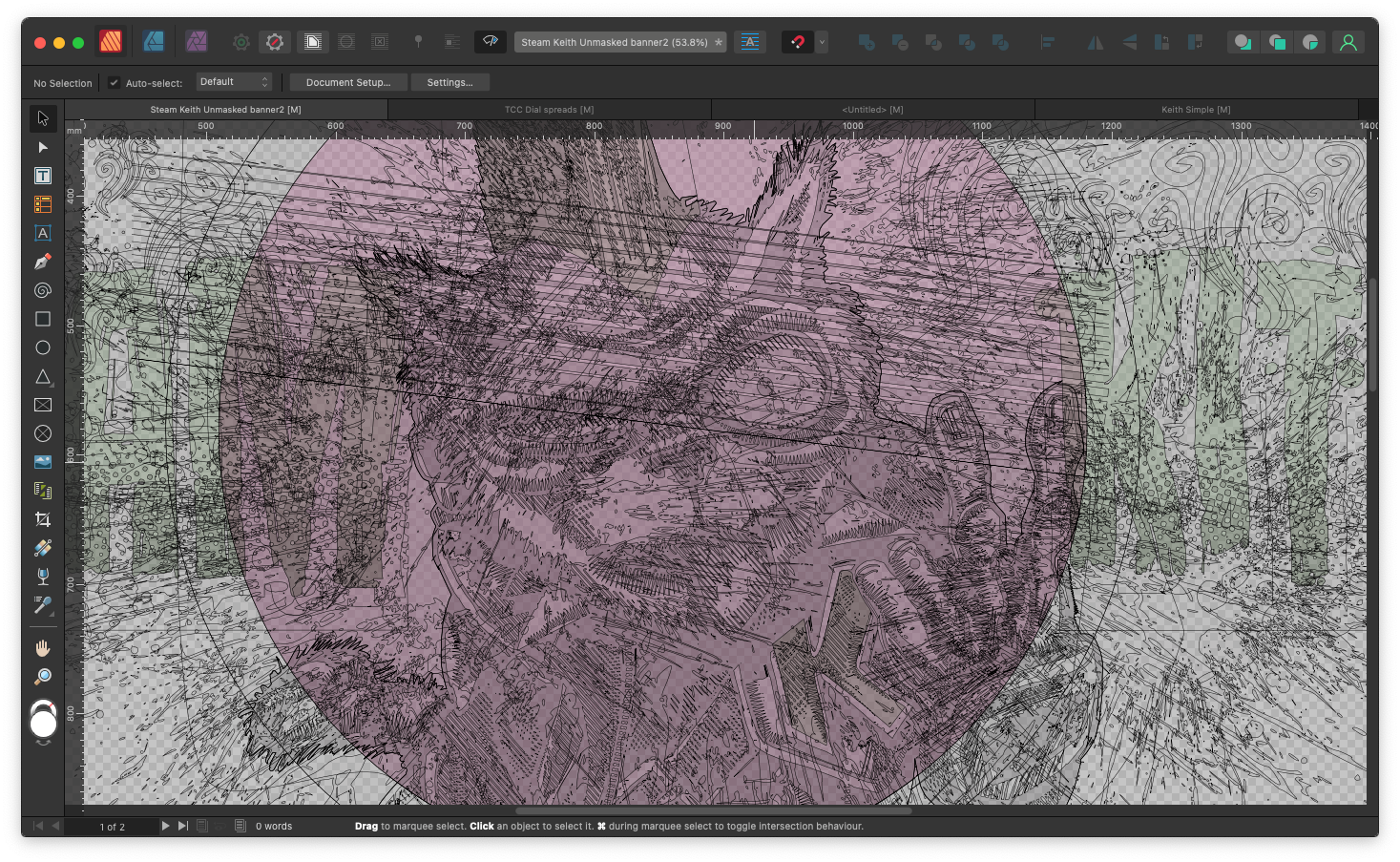1400x862 pixels.
Task: Select the Fill gradient tool
Action: [42, 548]
